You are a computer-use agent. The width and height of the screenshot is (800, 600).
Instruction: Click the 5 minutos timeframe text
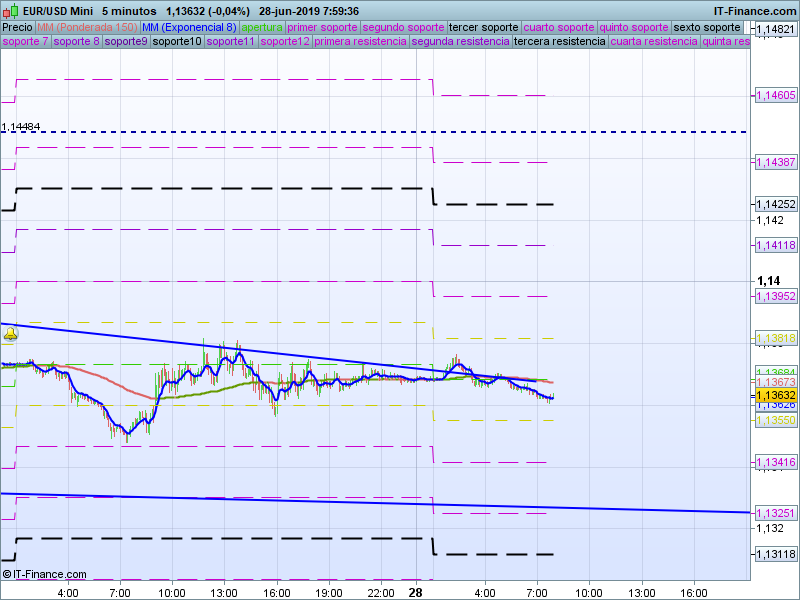(129, 11)
